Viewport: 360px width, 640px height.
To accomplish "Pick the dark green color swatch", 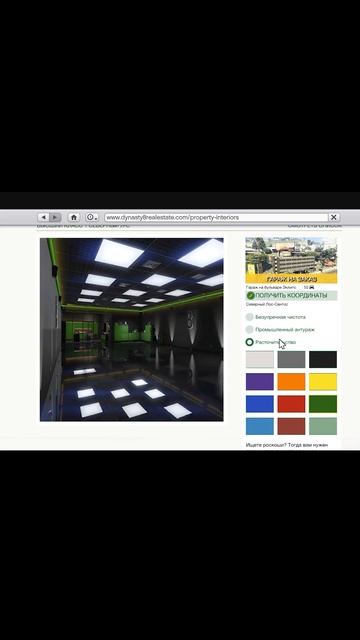I will coord(323,404).
